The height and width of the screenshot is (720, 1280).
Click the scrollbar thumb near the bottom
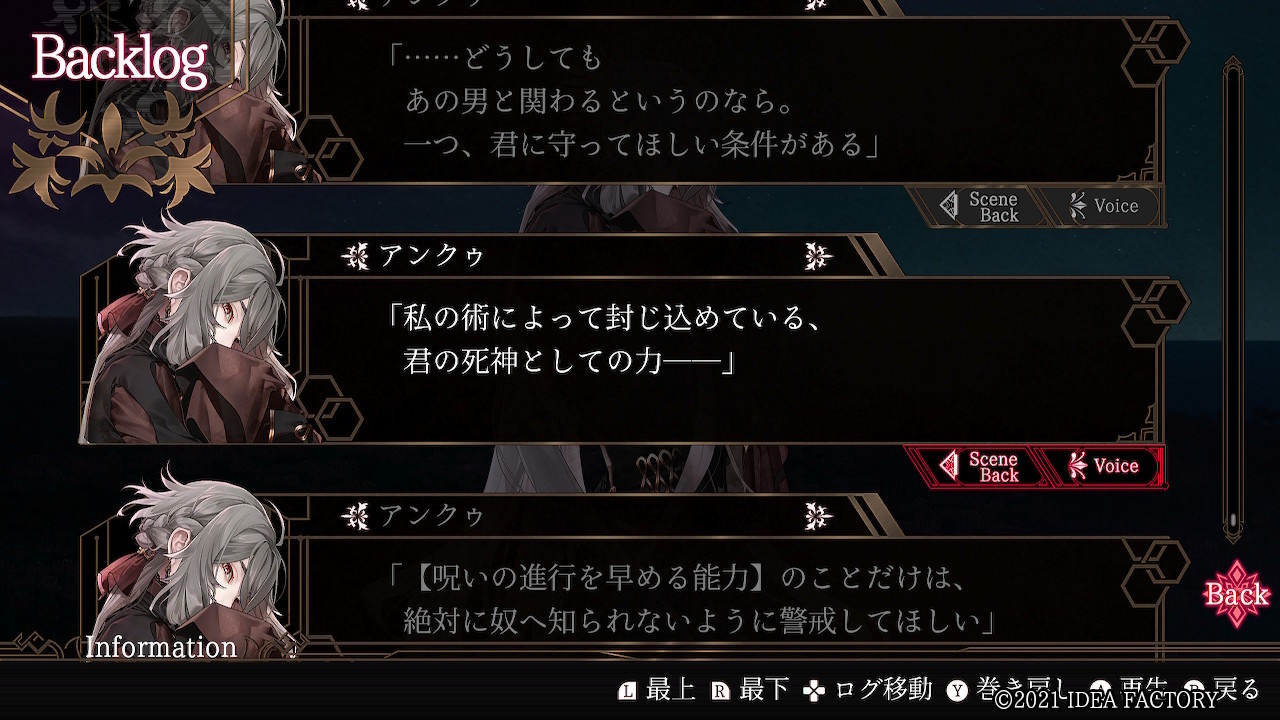click(x=1233, y=521)
